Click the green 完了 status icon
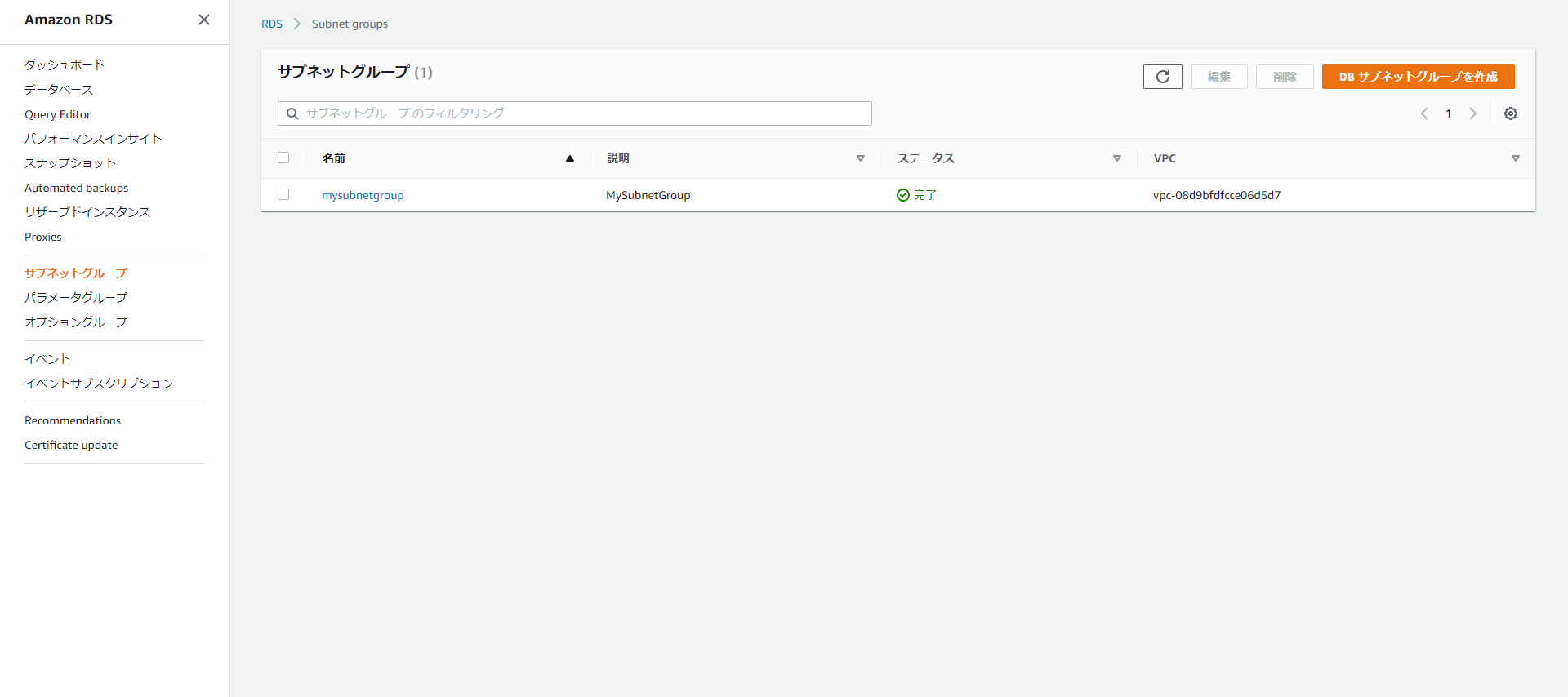Viewport: 1568px width, 697px height. (x=903, y=195)
